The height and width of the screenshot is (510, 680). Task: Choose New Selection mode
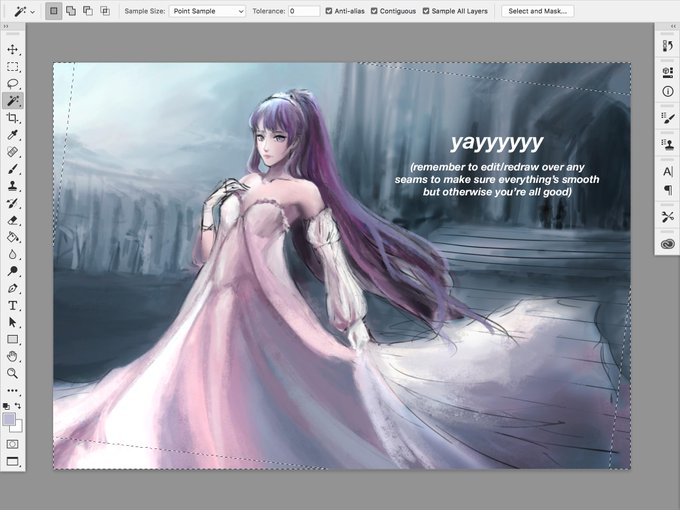tap(54, 11)
